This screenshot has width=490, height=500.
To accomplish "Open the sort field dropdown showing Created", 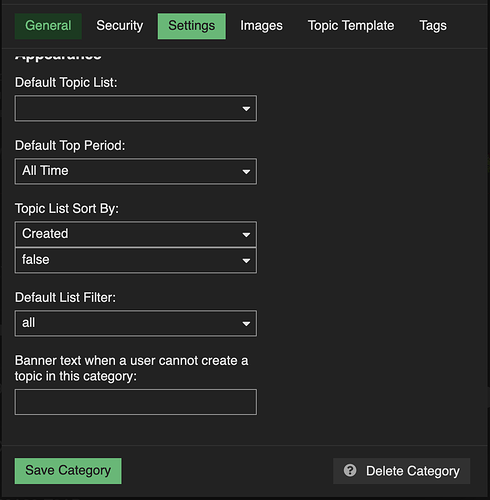I will (x=136, y=234).
